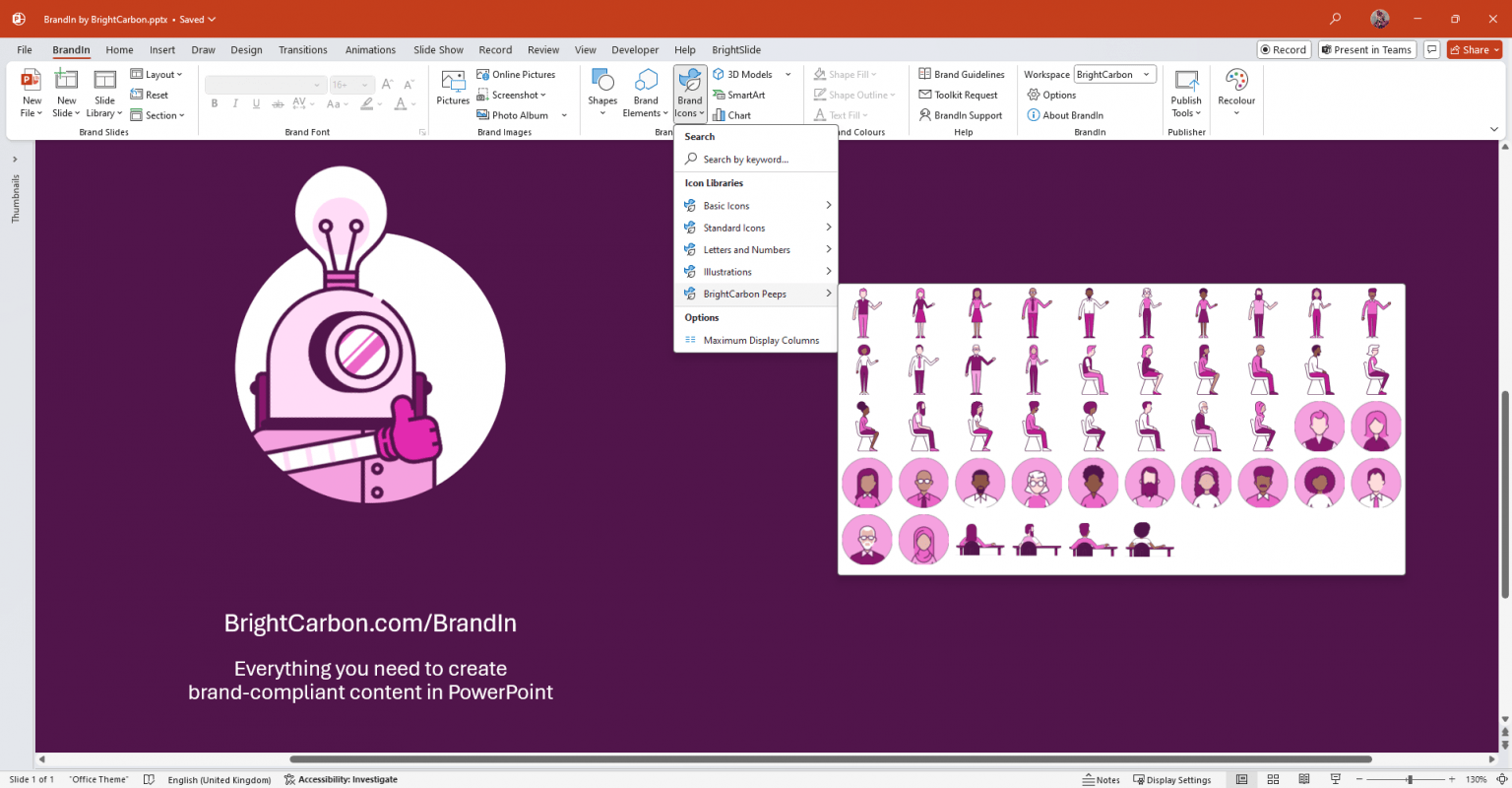1512x788 pixels.
Task: Expand the Illustrations icon library
Action: (728, 271)
